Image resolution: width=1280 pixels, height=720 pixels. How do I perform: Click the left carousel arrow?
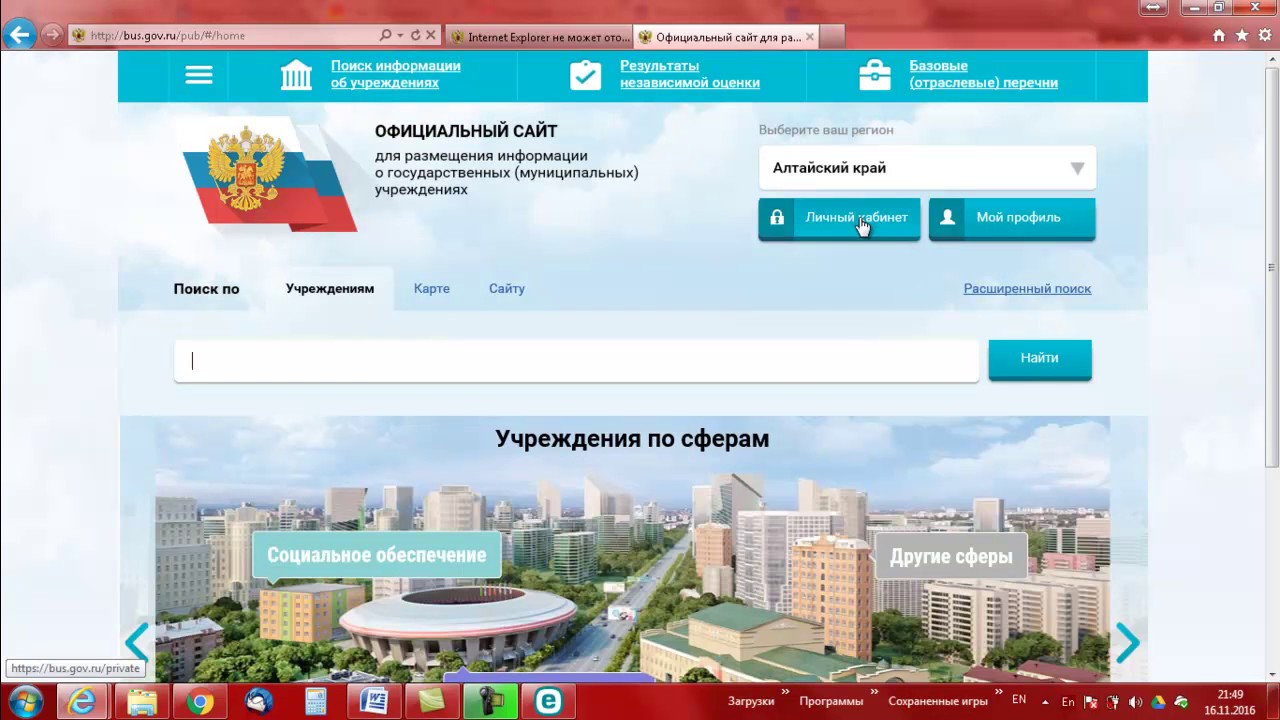(137, 642)
